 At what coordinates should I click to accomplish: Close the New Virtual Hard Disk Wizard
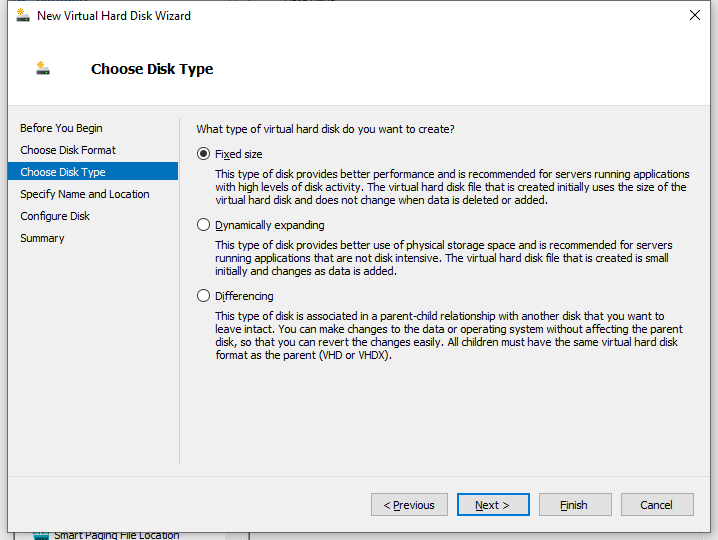[x=694, y=15]
